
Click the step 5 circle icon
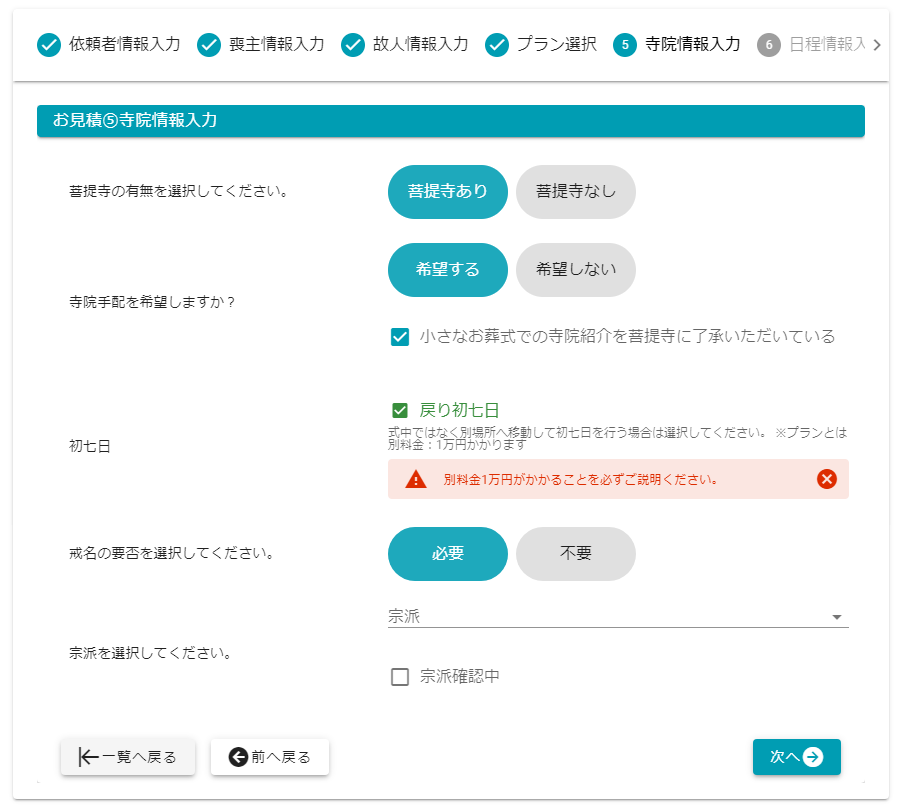coord(625,45)
